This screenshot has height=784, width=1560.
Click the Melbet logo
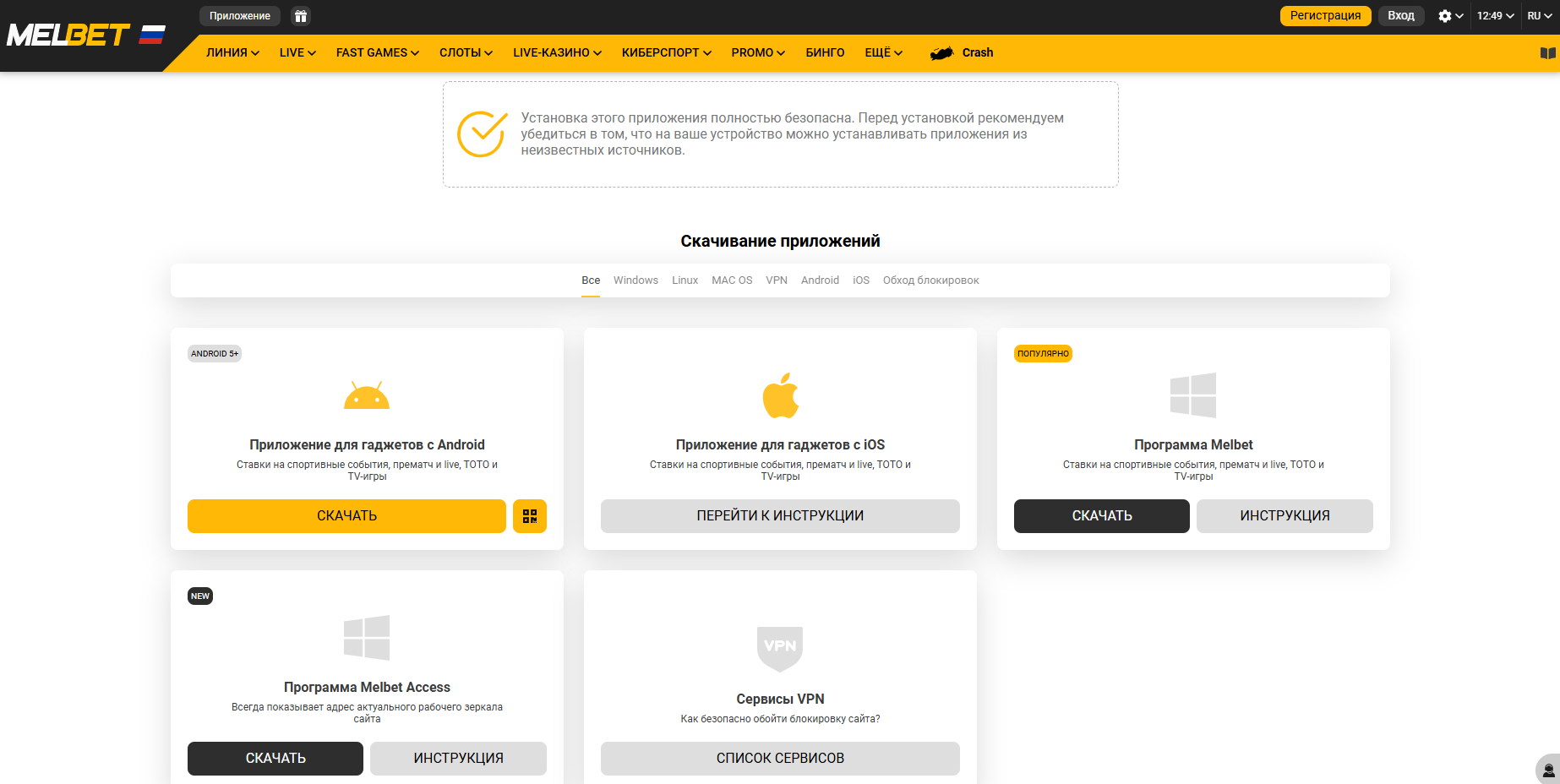tap(69, 34)
